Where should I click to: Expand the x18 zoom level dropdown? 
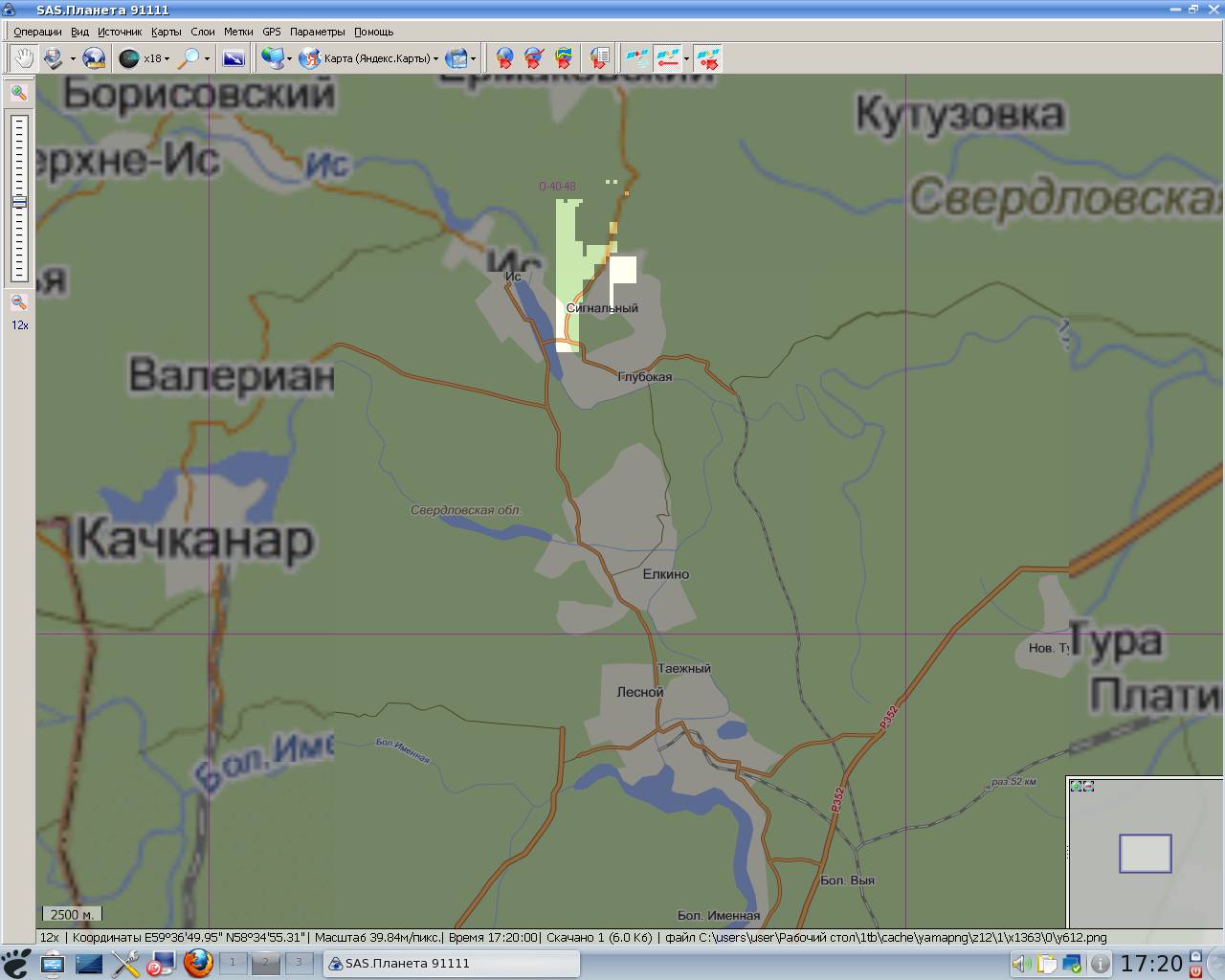(x=167, y=58)
